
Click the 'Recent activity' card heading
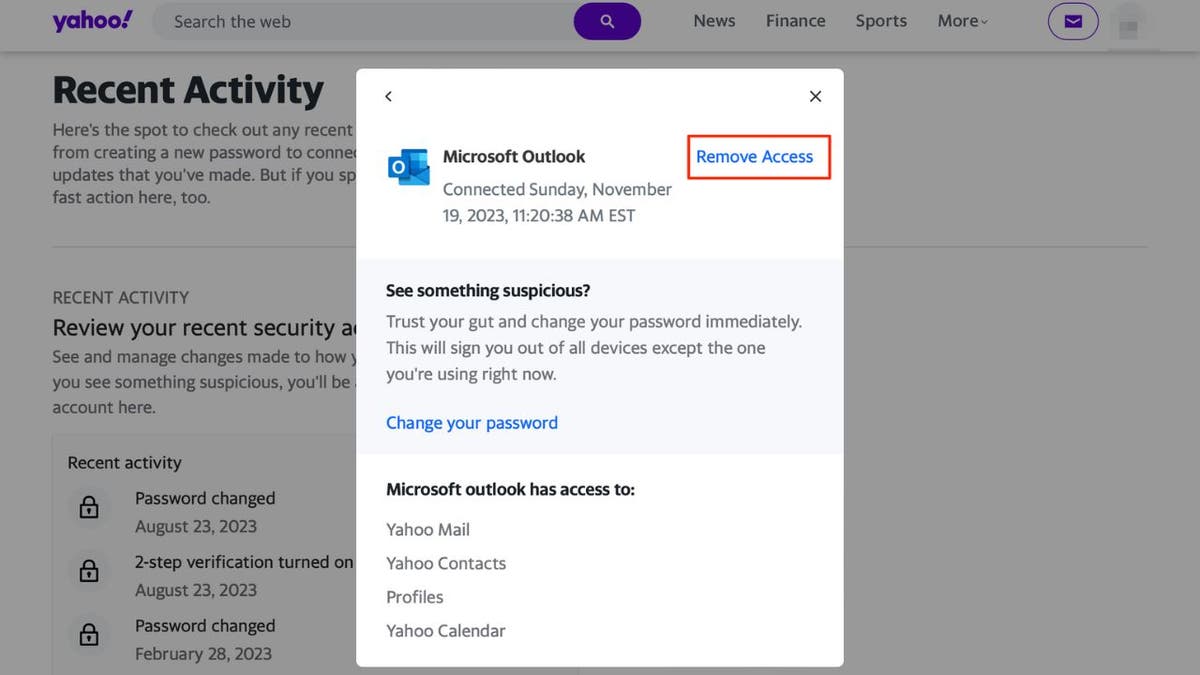tap(125, 463)
